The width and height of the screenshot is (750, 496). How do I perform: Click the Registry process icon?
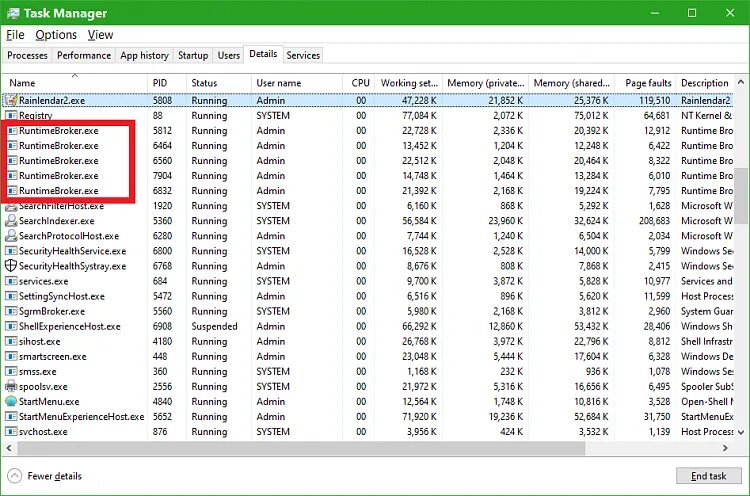pyautogui.click(x=11, y=115)
